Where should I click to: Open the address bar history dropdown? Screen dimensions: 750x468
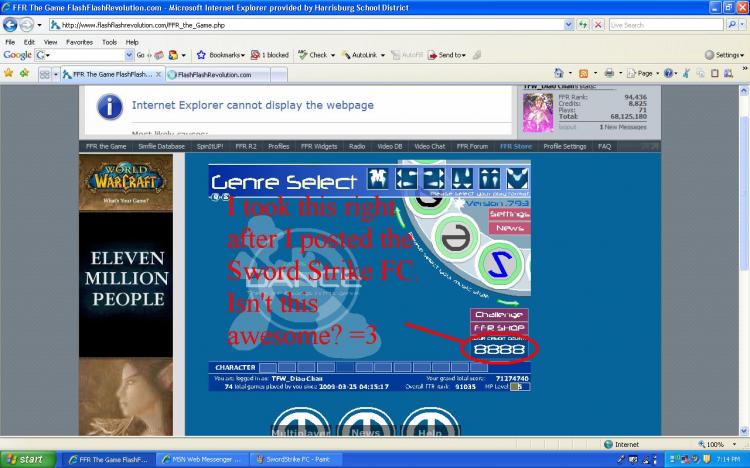pos(568,24)
